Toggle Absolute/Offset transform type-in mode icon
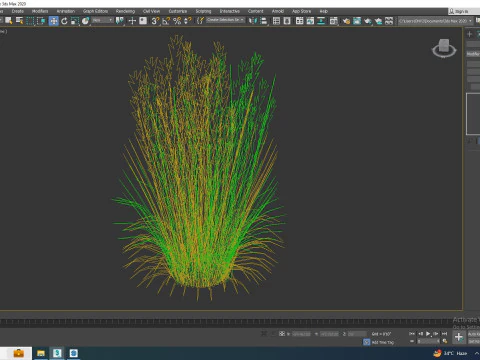Image resolution: width=480 pixels, height=360 pixels. (282, 334)
